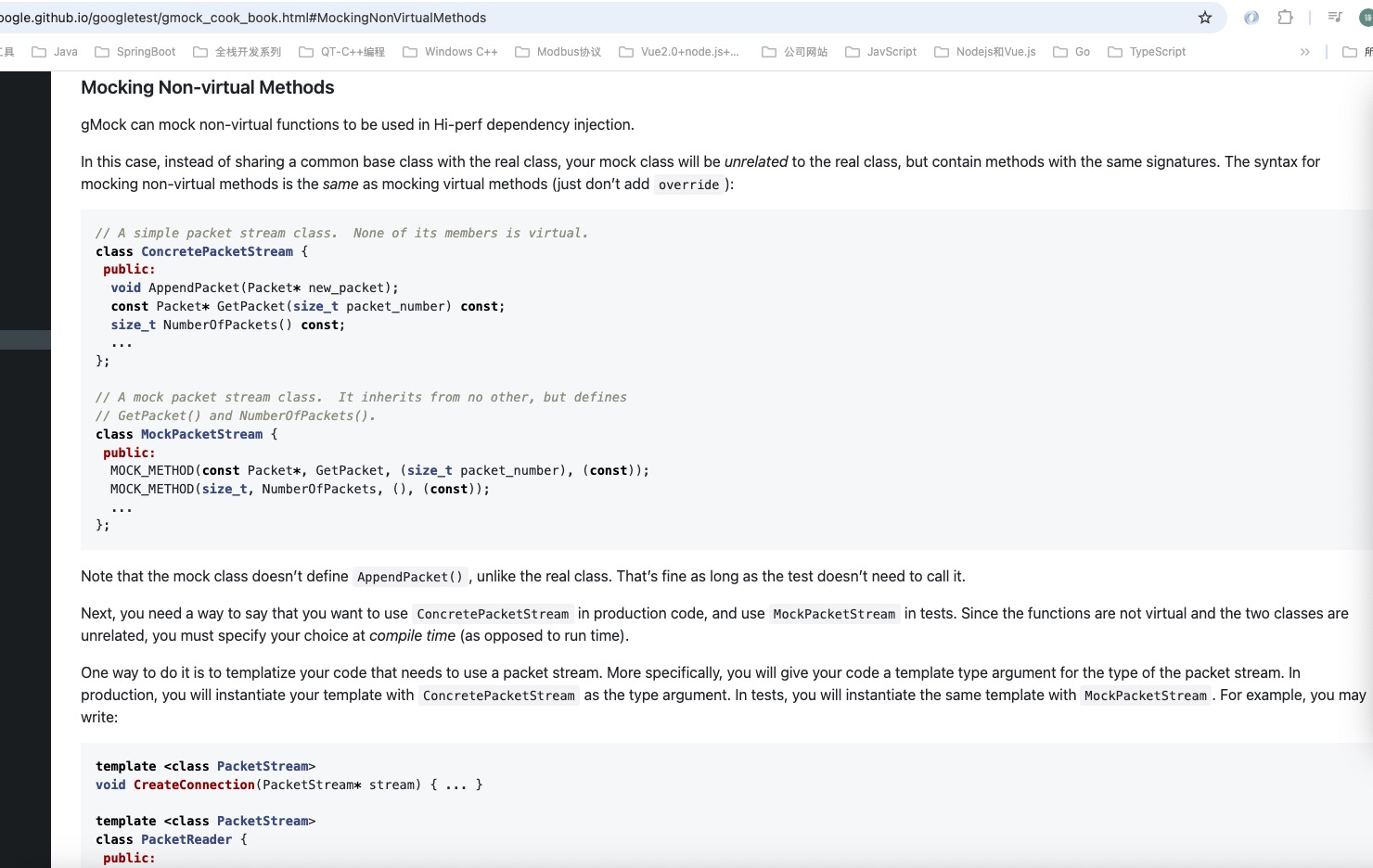Focus the address bar showing gmock_cook_book.html
1373x868 pixels.
(x=594, y=18)
